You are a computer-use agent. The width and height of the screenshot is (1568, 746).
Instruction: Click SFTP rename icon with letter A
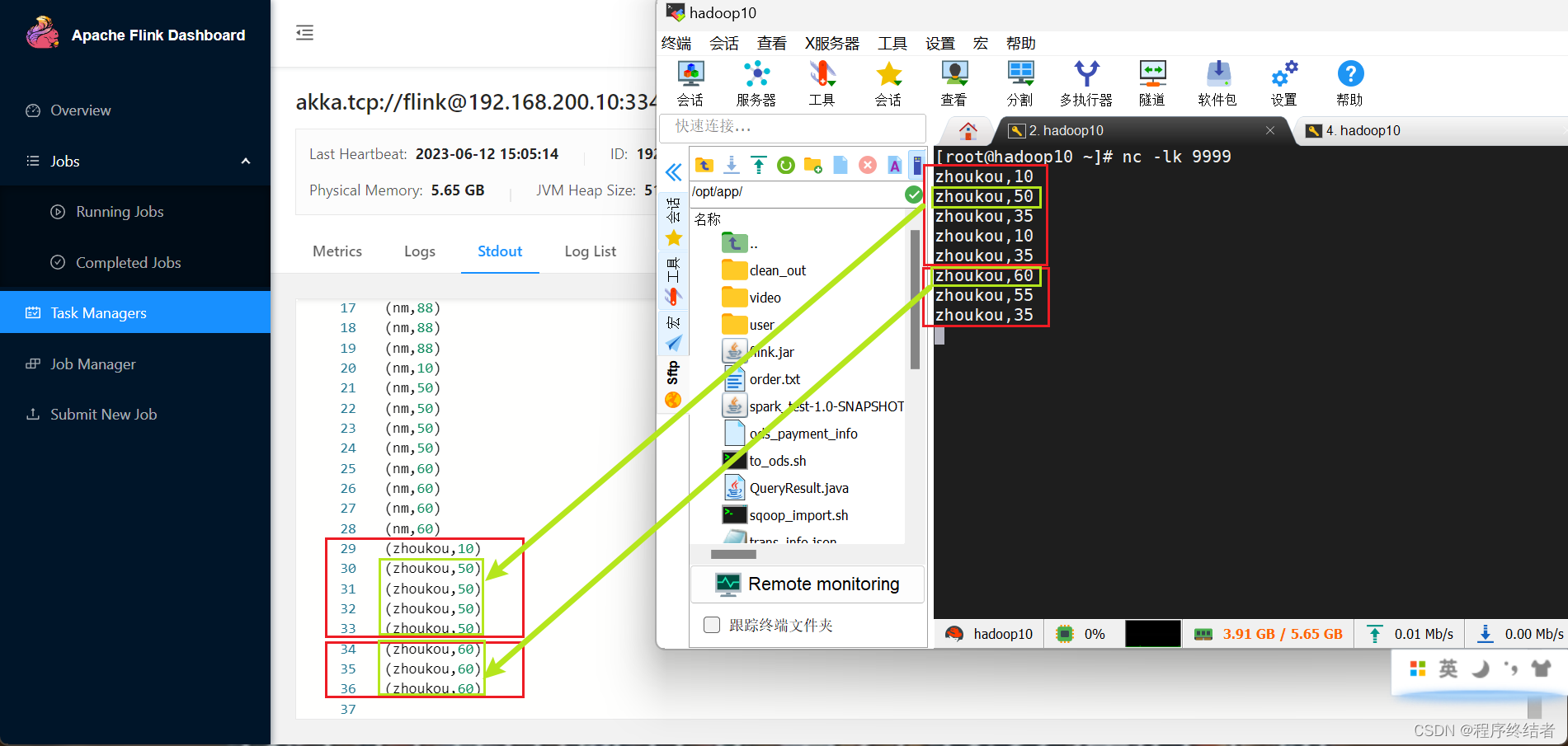coord(895,165)
